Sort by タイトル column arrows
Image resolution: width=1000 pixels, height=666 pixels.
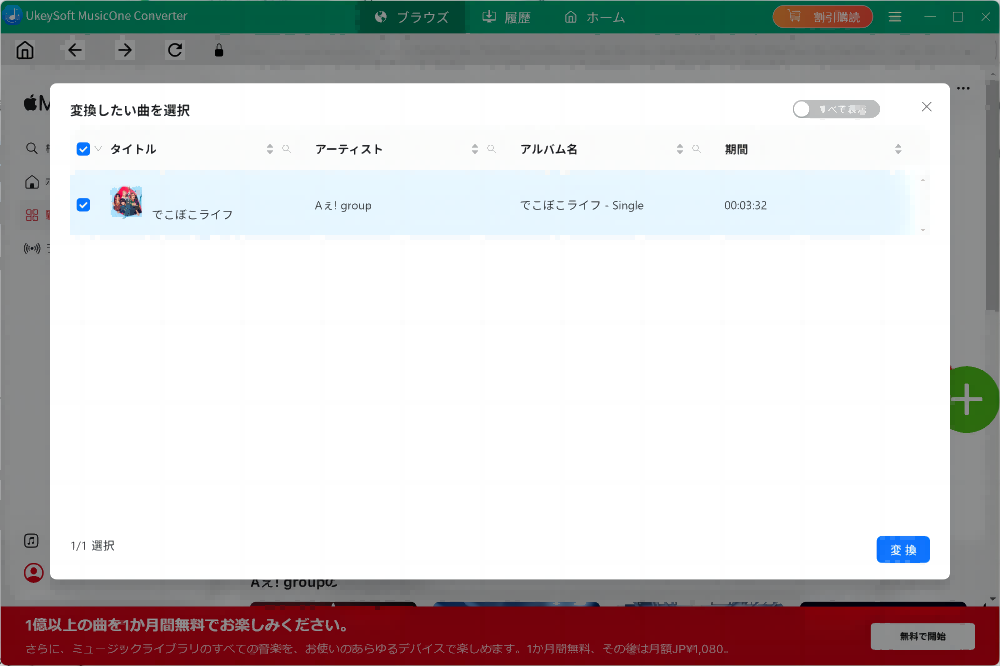[270, 149]
